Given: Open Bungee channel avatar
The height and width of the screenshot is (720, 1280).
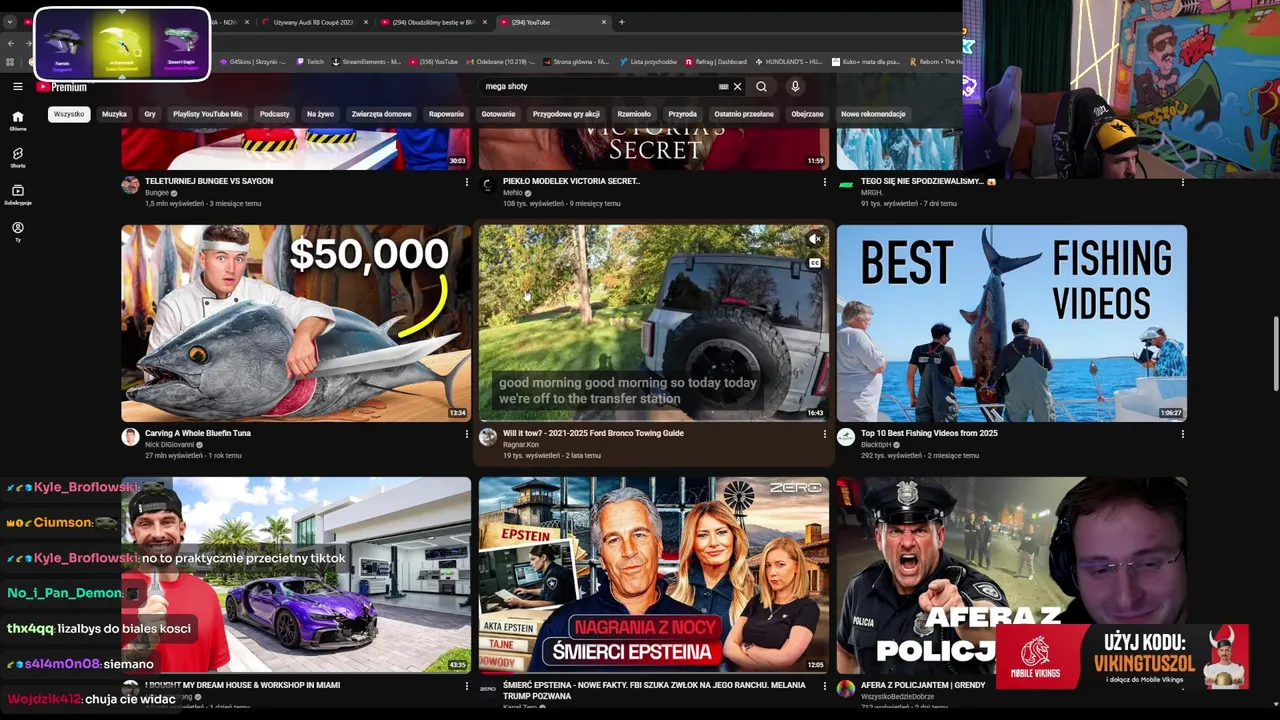Looking at the screenshot, I should click(130, 185).
